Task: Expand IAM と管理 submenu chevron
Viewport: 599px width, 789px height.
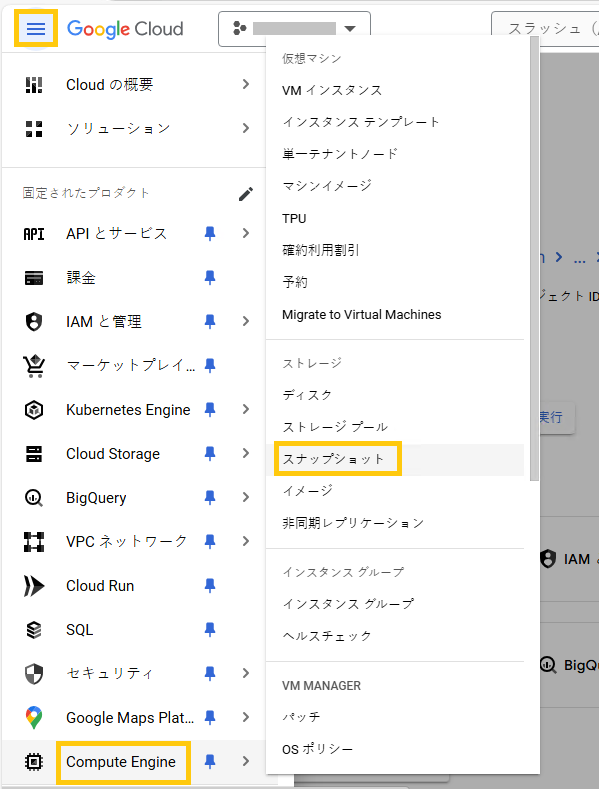Action: 246,321
